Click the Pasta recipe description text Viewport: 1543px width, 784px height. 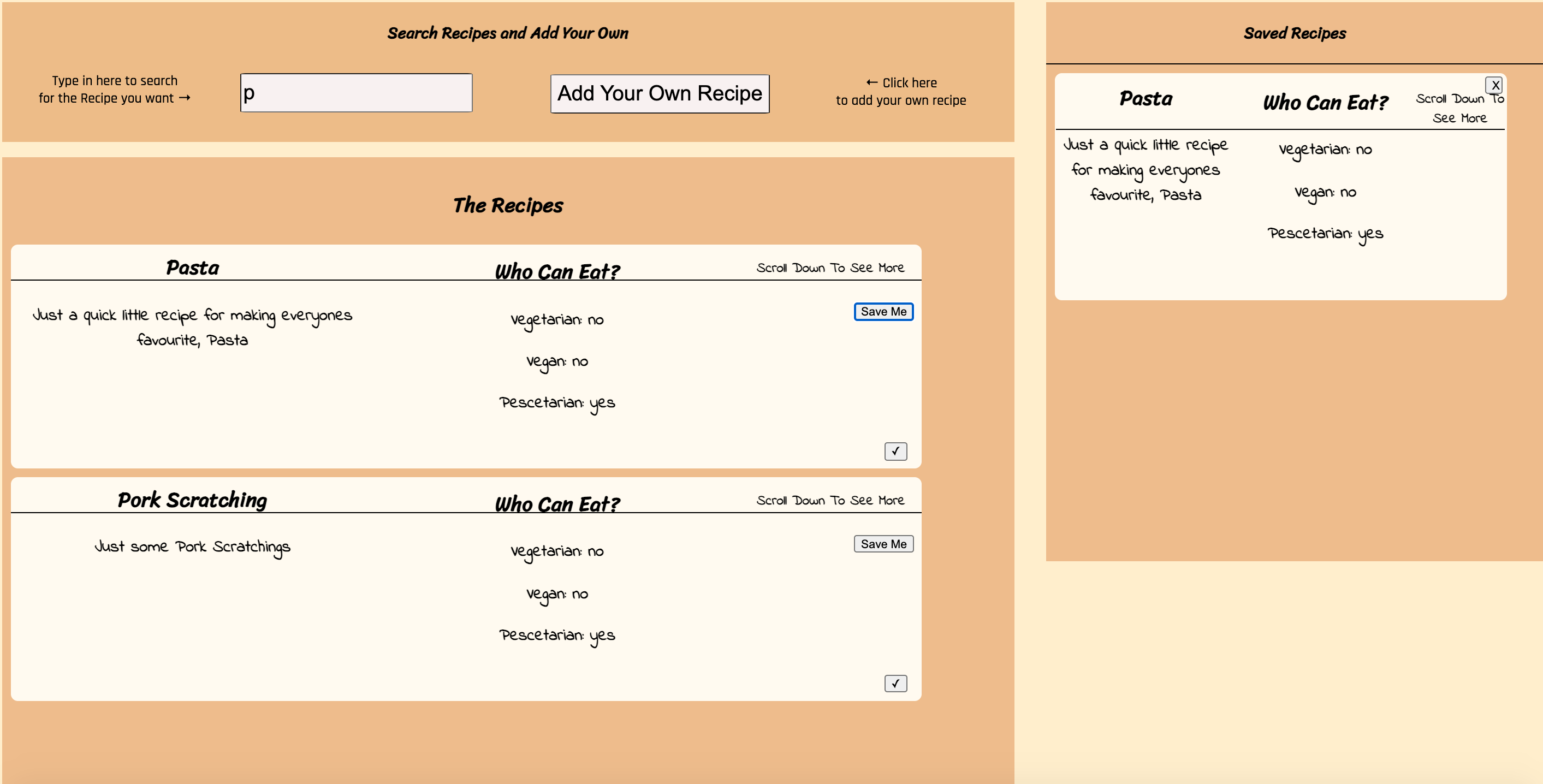[192, 327]
